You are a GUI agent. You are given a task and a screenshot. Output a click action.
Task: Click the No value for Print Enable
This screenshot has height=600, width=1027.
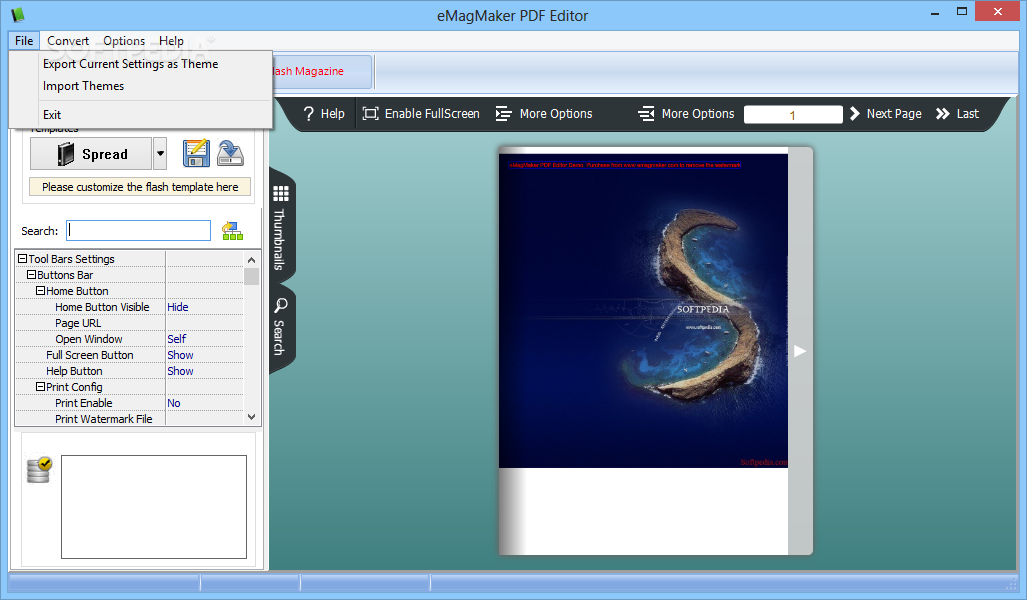pos(174,403)
